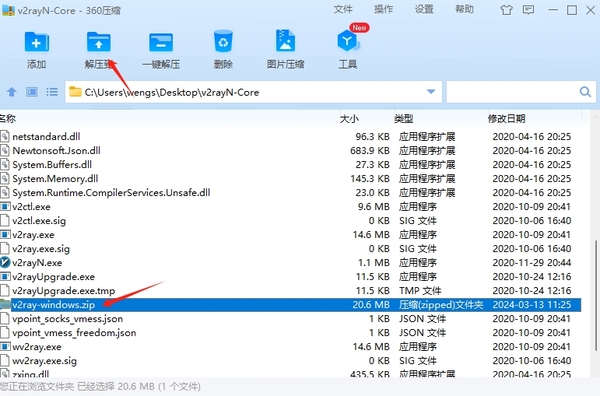Switch to list view icon
Screen dimensions: 600x396
coord(52,92)
